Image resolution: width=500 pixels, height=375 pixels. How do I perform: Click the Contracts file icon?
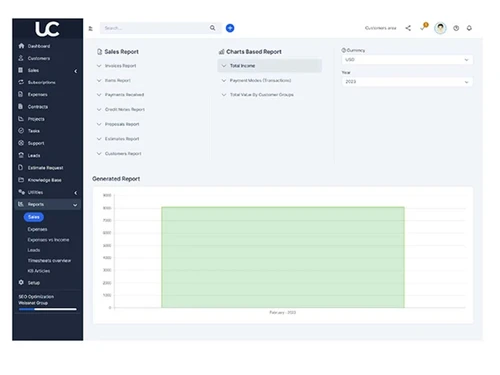tap(21, 106)
